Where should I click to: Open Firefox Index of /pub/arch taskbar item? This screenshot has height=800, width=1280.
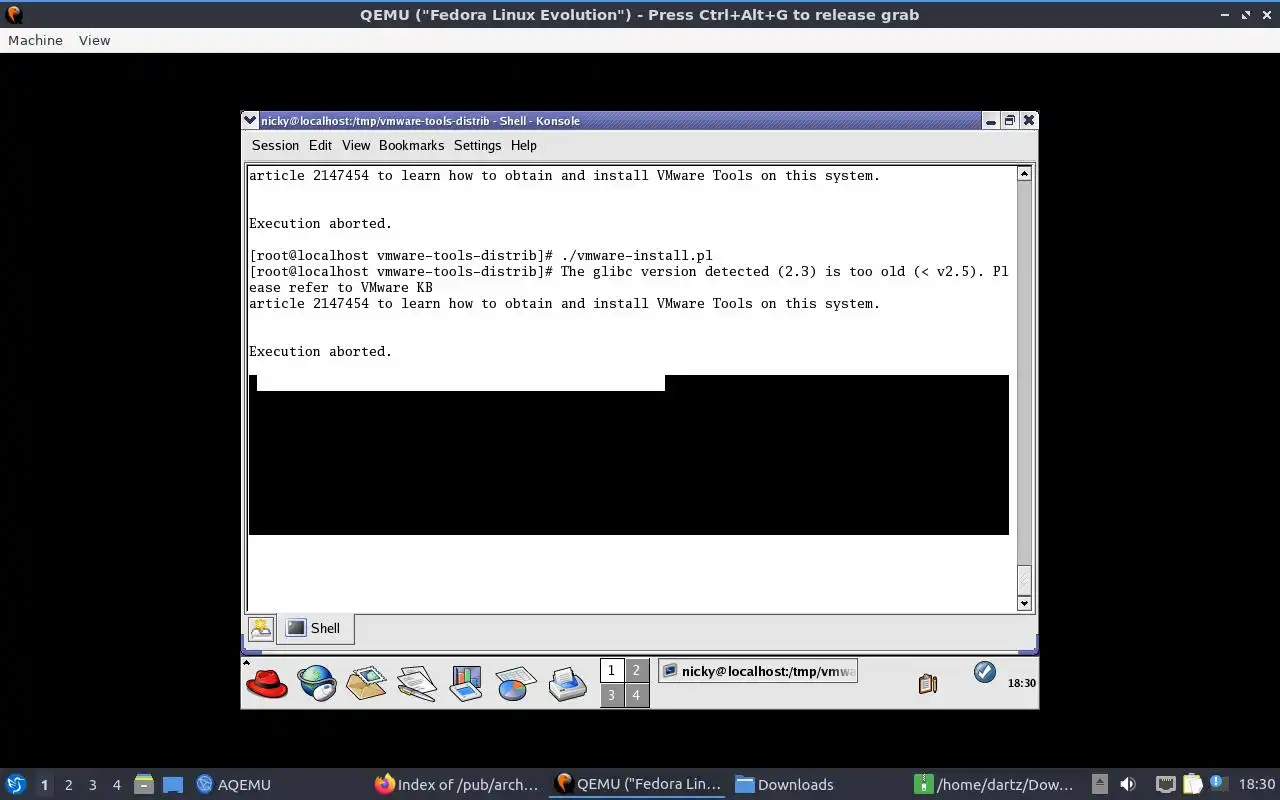pos(457,784)
